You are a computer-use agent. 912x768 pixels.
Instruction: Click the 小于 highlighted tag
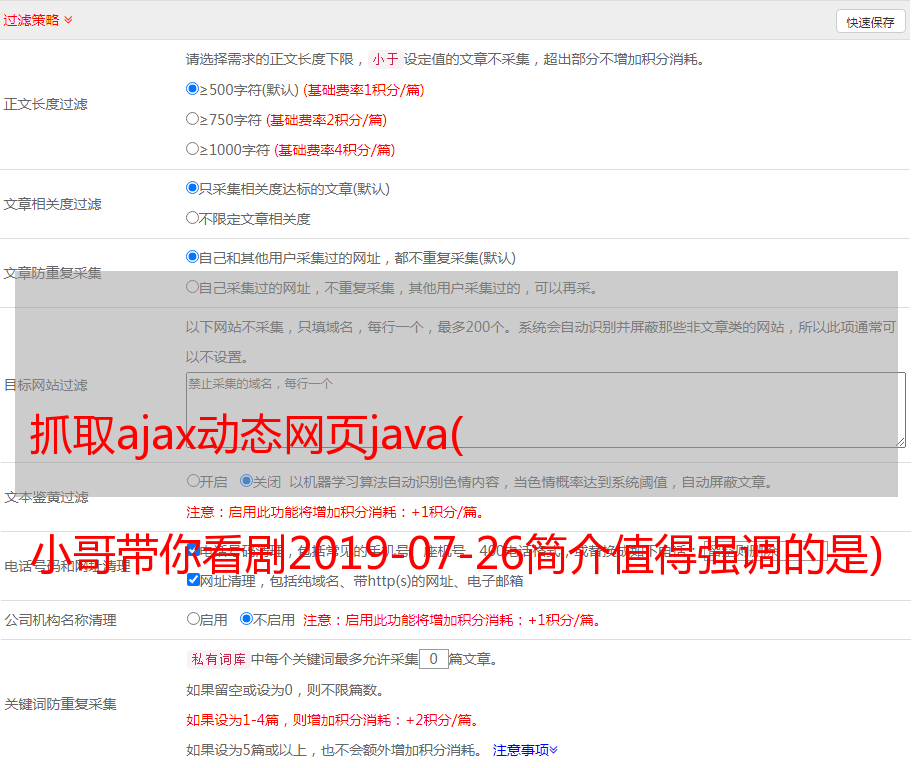[386, 59]
